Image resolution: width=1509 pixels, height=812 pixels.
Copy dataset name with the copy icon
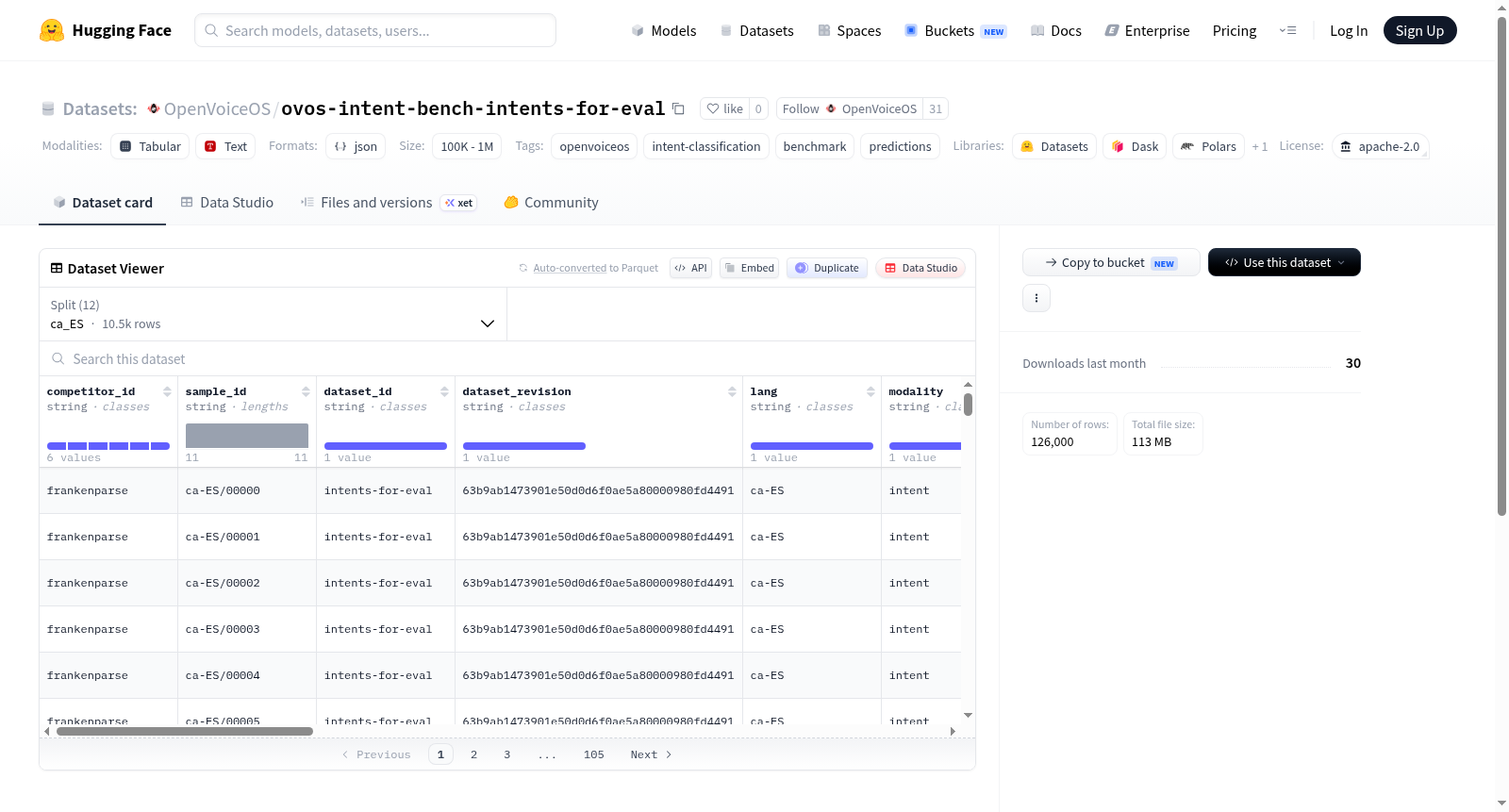pos(678,108)
